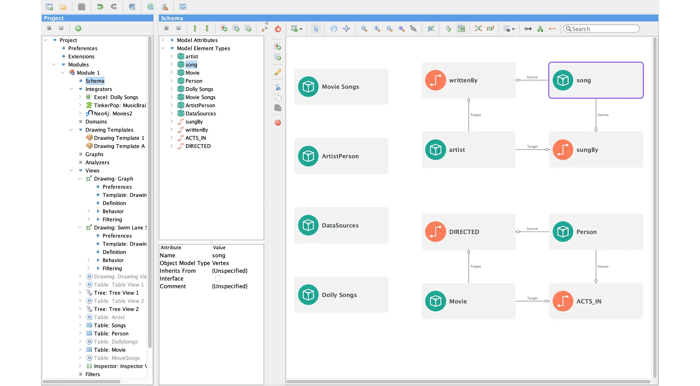
Task: Click the writtenBy edge node in diagram
Action: pos(468,80)
